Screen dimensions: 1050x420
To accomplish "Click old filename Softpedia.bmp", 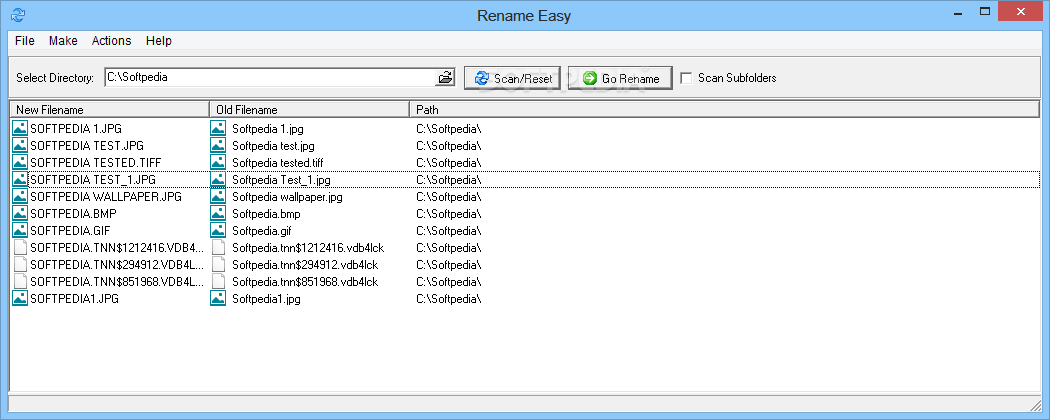I will pyautogui.click(x=267, y=214).
